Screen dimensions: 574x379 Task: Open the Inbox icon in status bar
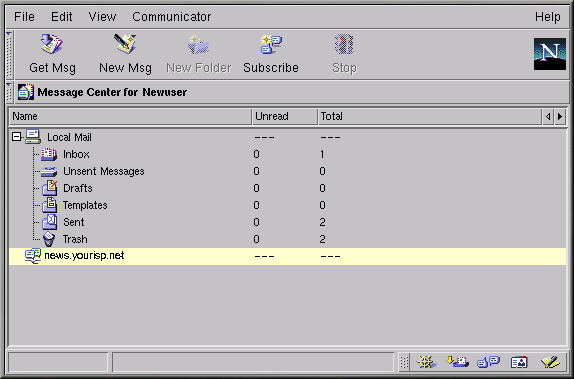coord(458,362)
